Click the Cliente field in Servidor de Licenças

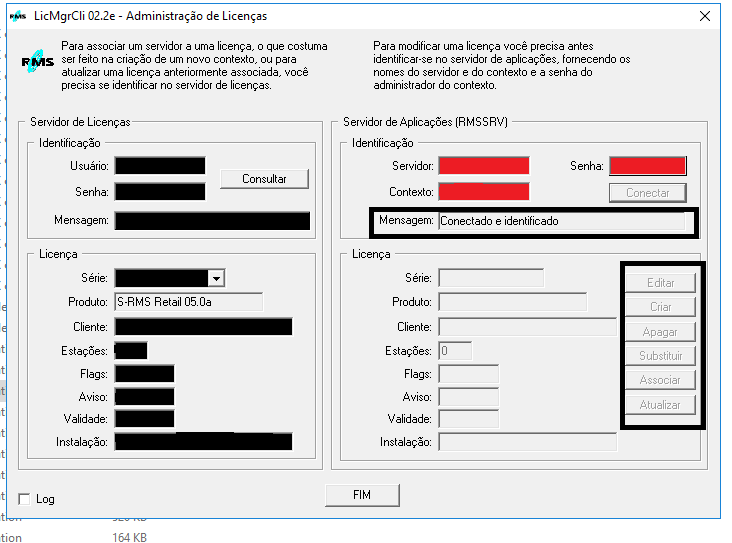point(204,327)
